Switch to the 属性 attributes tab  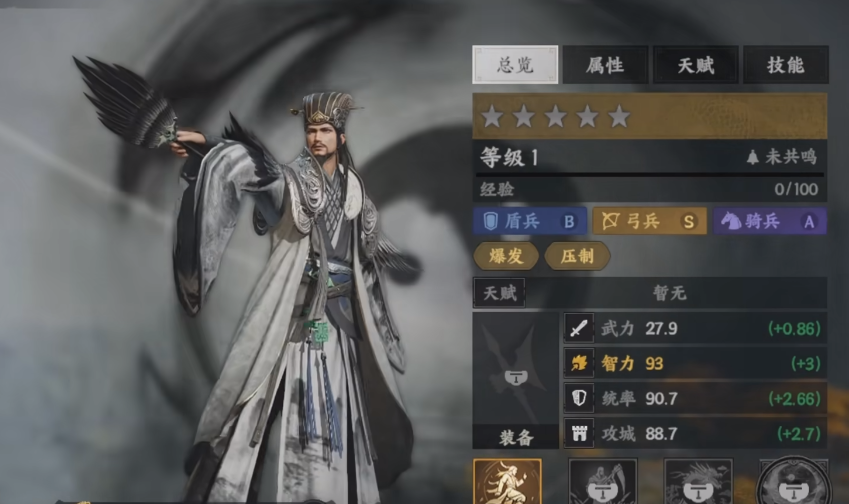(x=605, y=65)
